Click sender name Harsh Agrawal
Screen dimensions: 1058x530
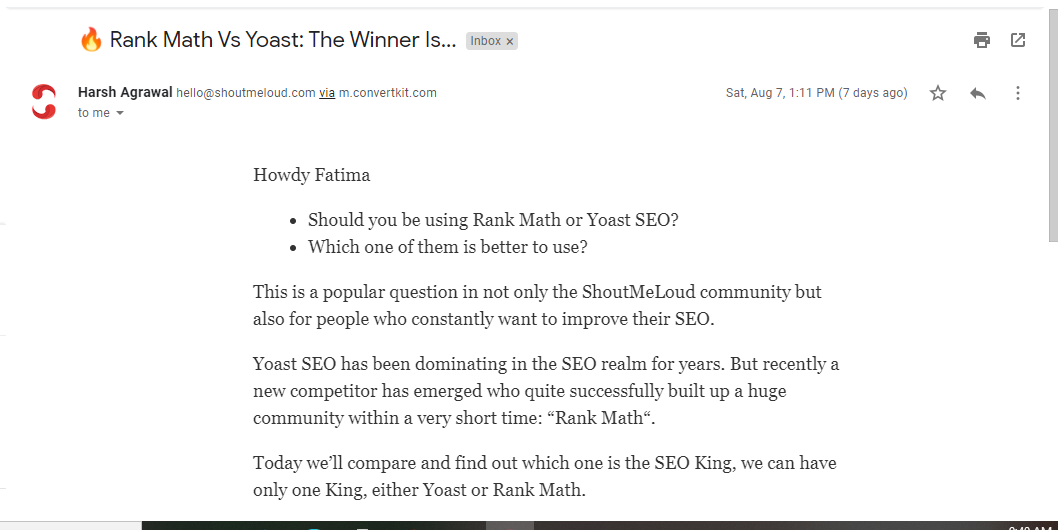pos(126,92)
